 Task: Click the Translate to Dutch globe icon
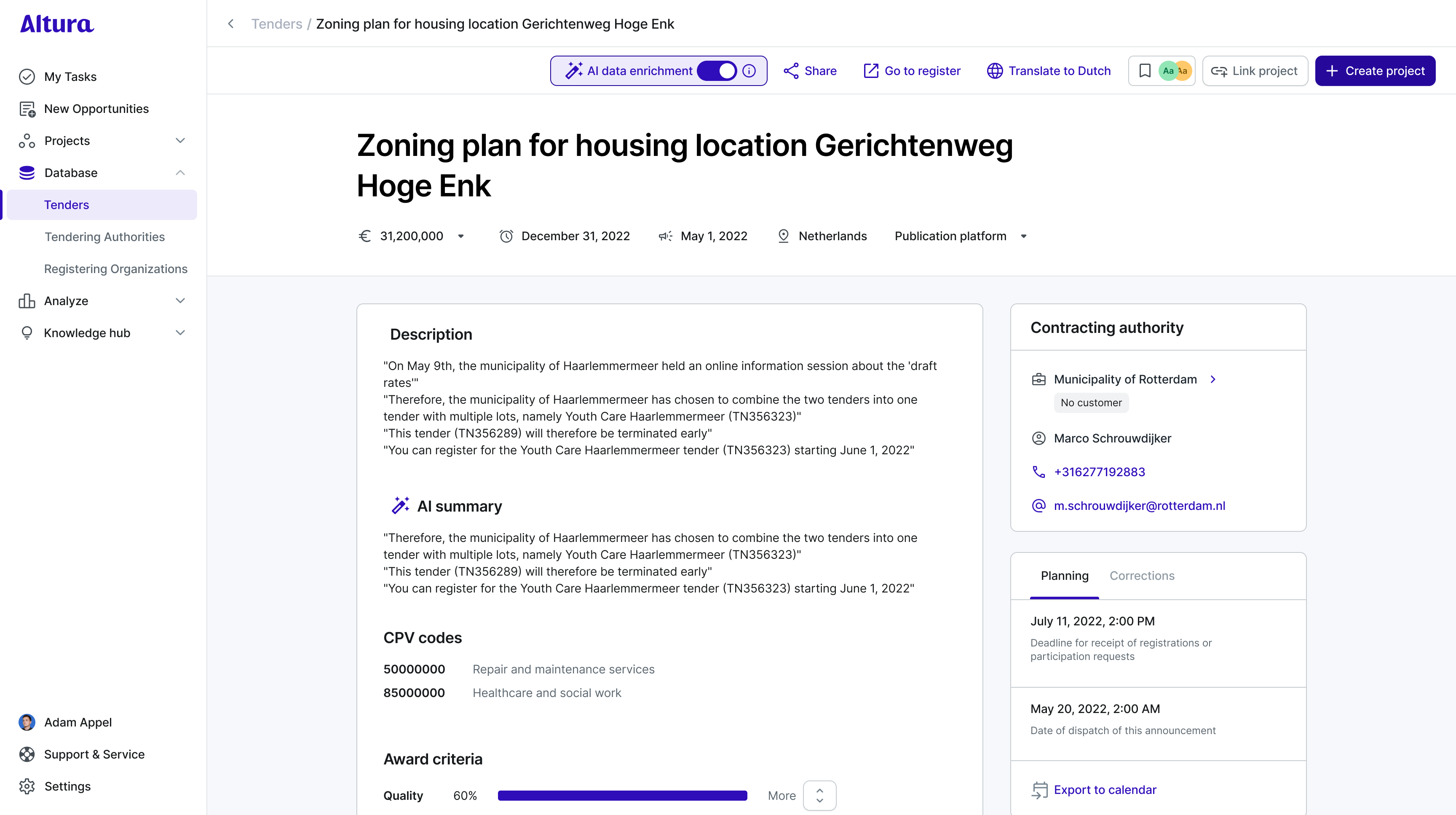[995, 71]
